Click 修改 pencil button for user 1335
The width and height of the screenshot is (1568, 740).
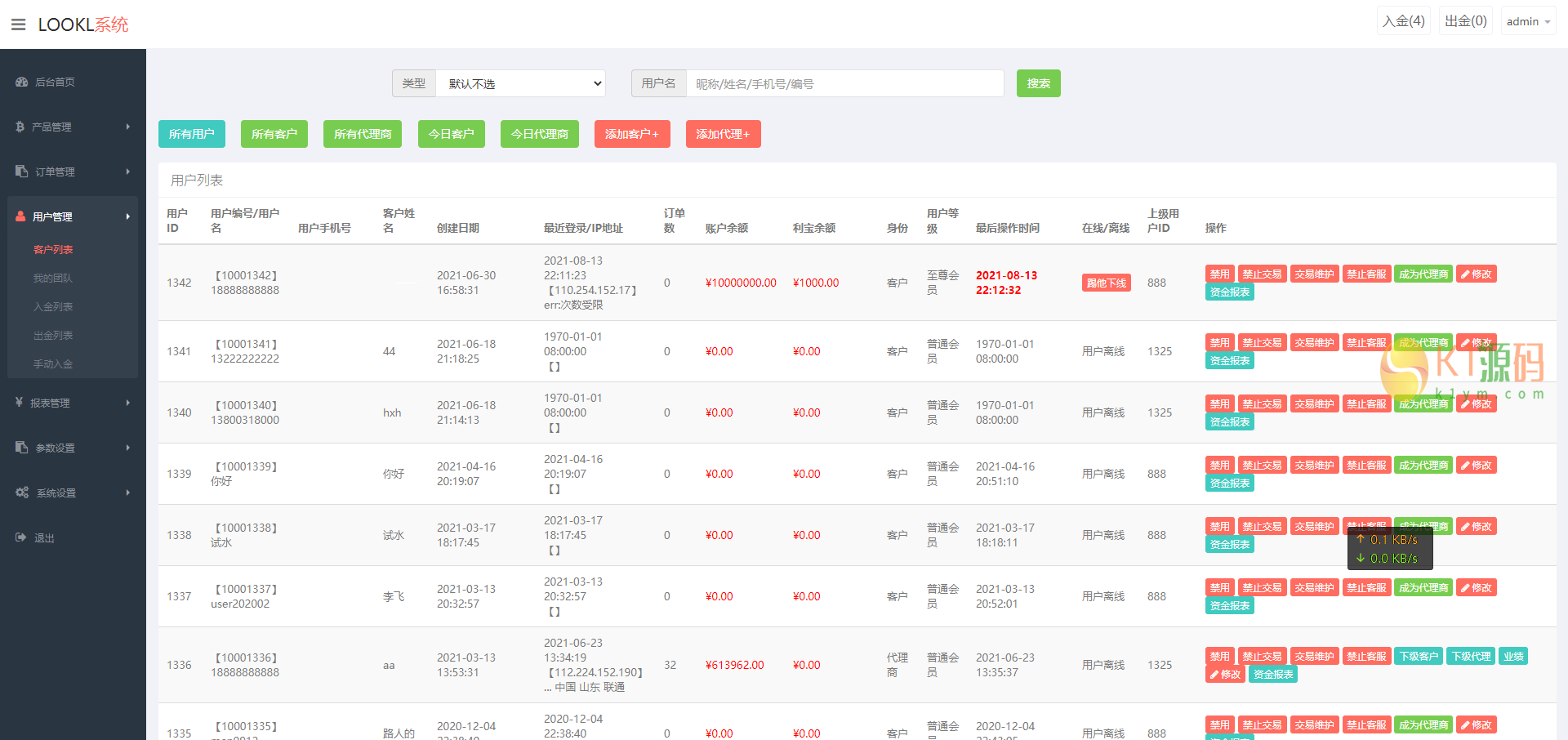1477,725
